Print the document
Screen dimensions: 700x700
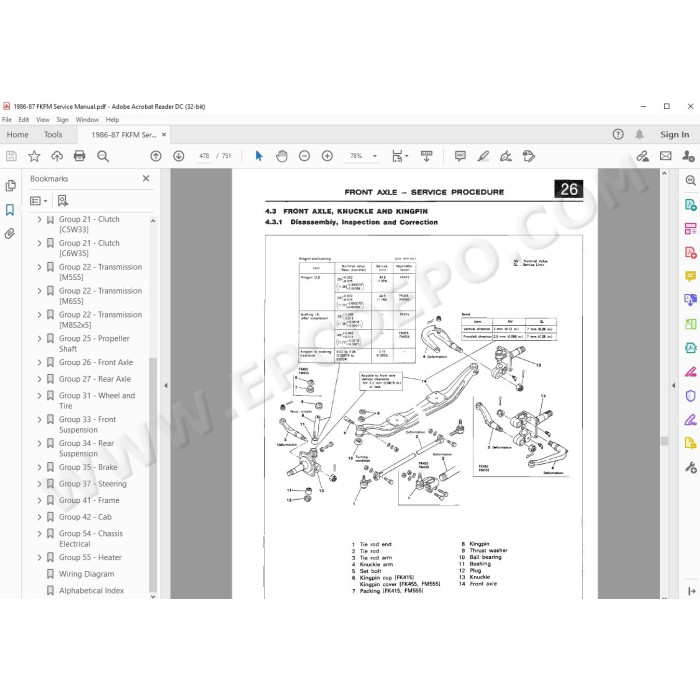click(79, 156)
